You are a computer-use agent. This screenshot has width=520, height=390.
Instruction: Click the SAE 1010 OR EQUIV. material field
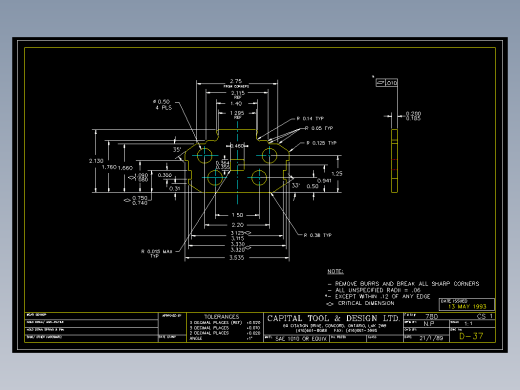click(302, 339)
